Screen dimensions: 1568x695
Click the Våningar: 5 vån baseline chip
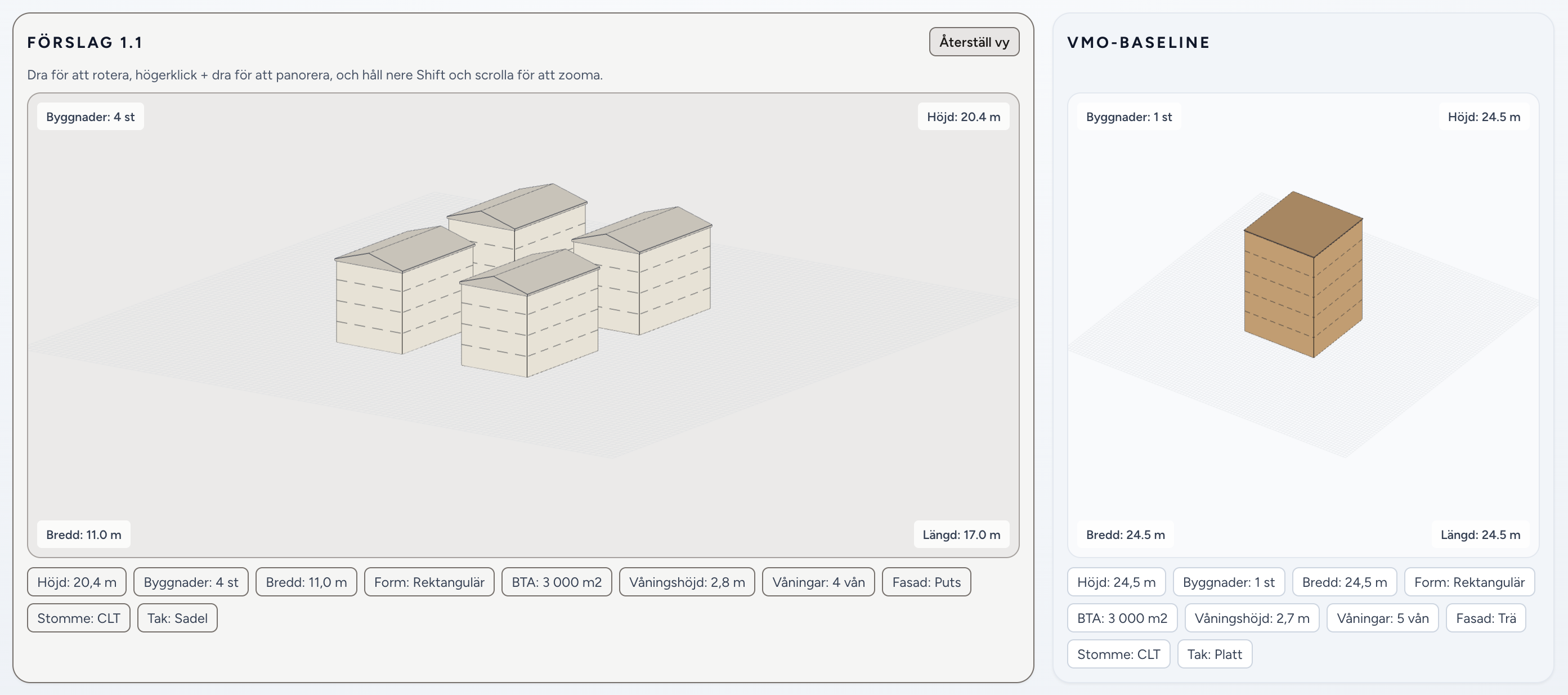click(x=1382, y=618)
